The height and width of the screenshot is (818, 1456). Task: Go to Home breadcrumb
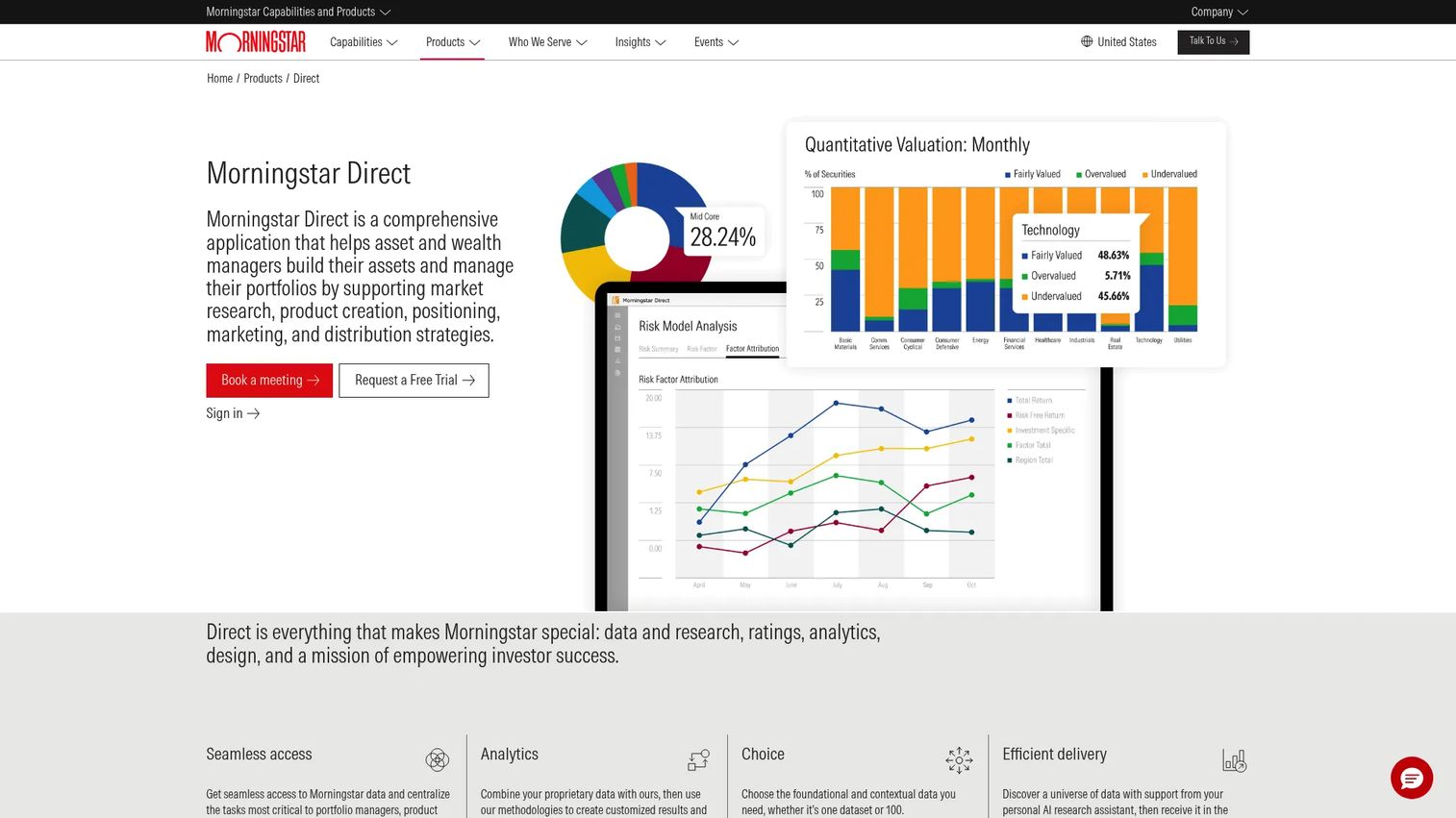tap(219, 79)
